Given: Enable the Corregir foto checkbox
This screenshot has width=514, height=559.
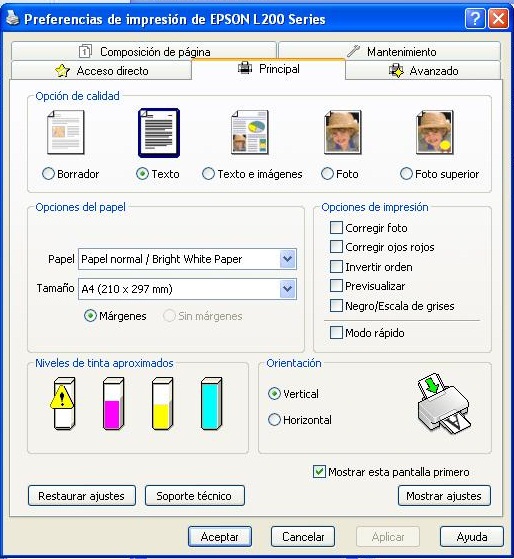Looking at the screenshot, I should [336, 227].
